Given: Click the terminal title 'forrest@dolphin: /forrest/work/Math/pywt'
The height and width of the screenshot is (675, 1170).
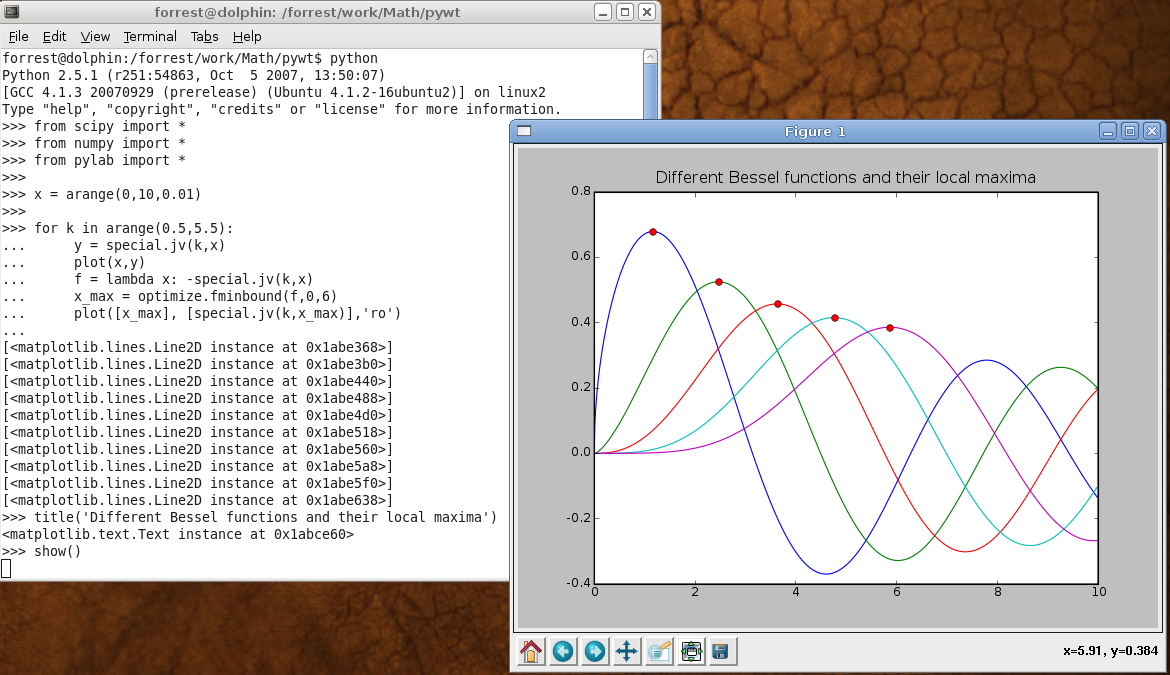Looking at the screenshot, I should [x=307, y=13].
